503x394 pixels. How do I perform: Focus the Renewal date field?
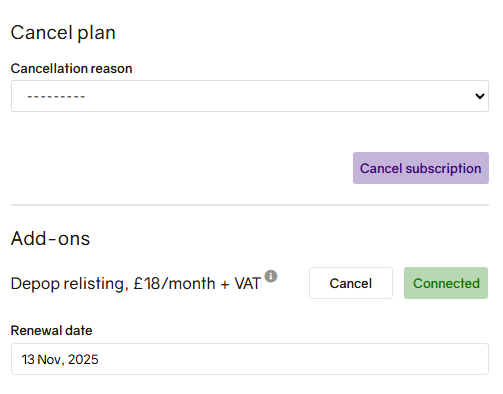click(x=250, y=359)
